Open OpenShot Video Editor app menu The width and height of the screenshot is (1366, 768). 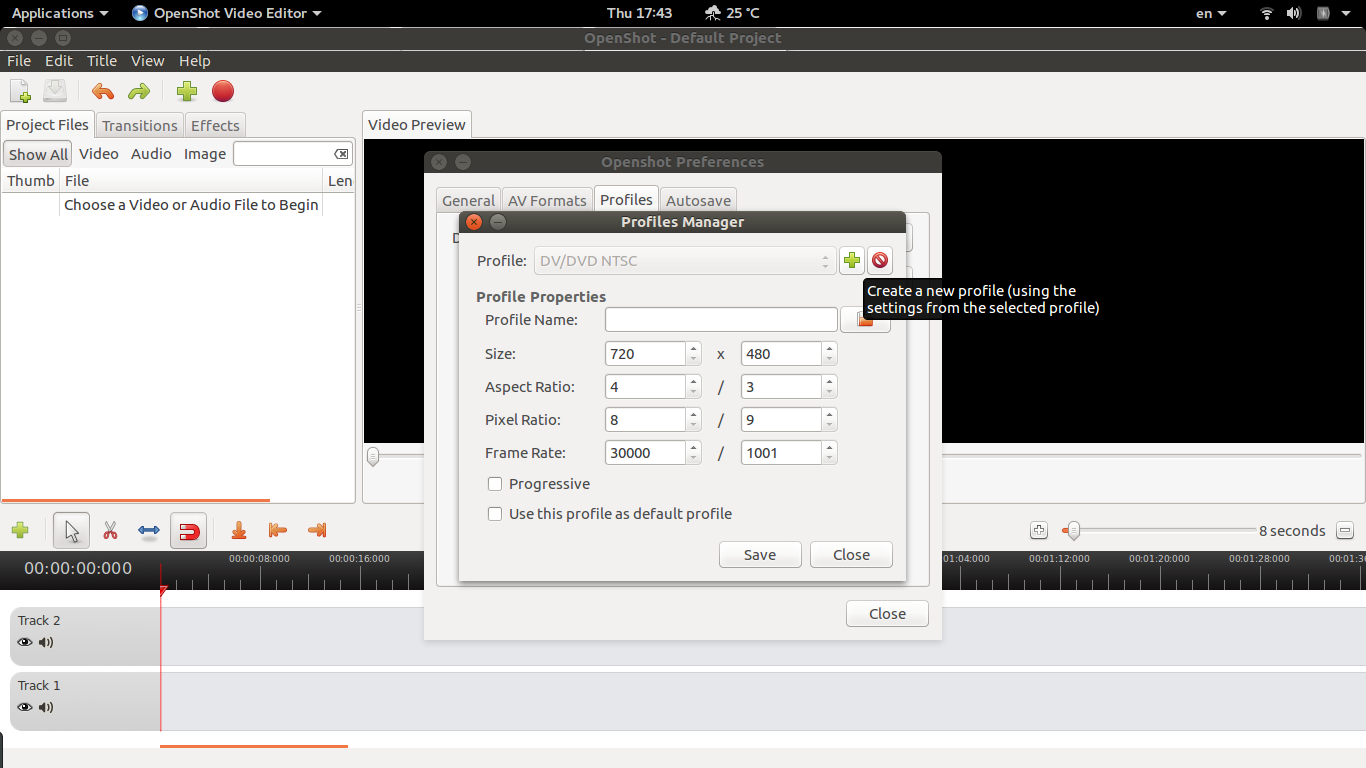(227, 13)
